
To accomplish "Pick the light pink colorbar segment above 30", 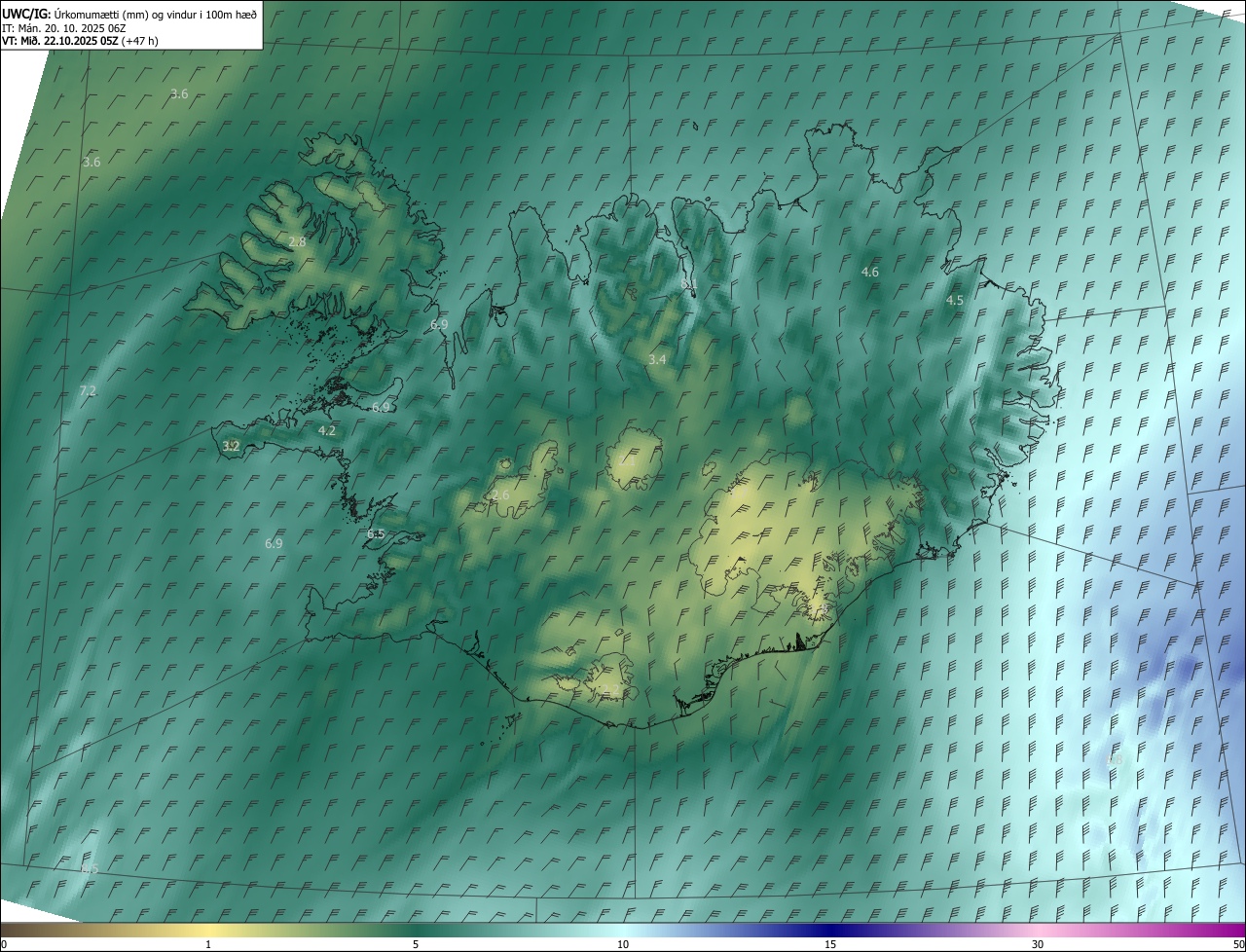I will point(1038,931).
